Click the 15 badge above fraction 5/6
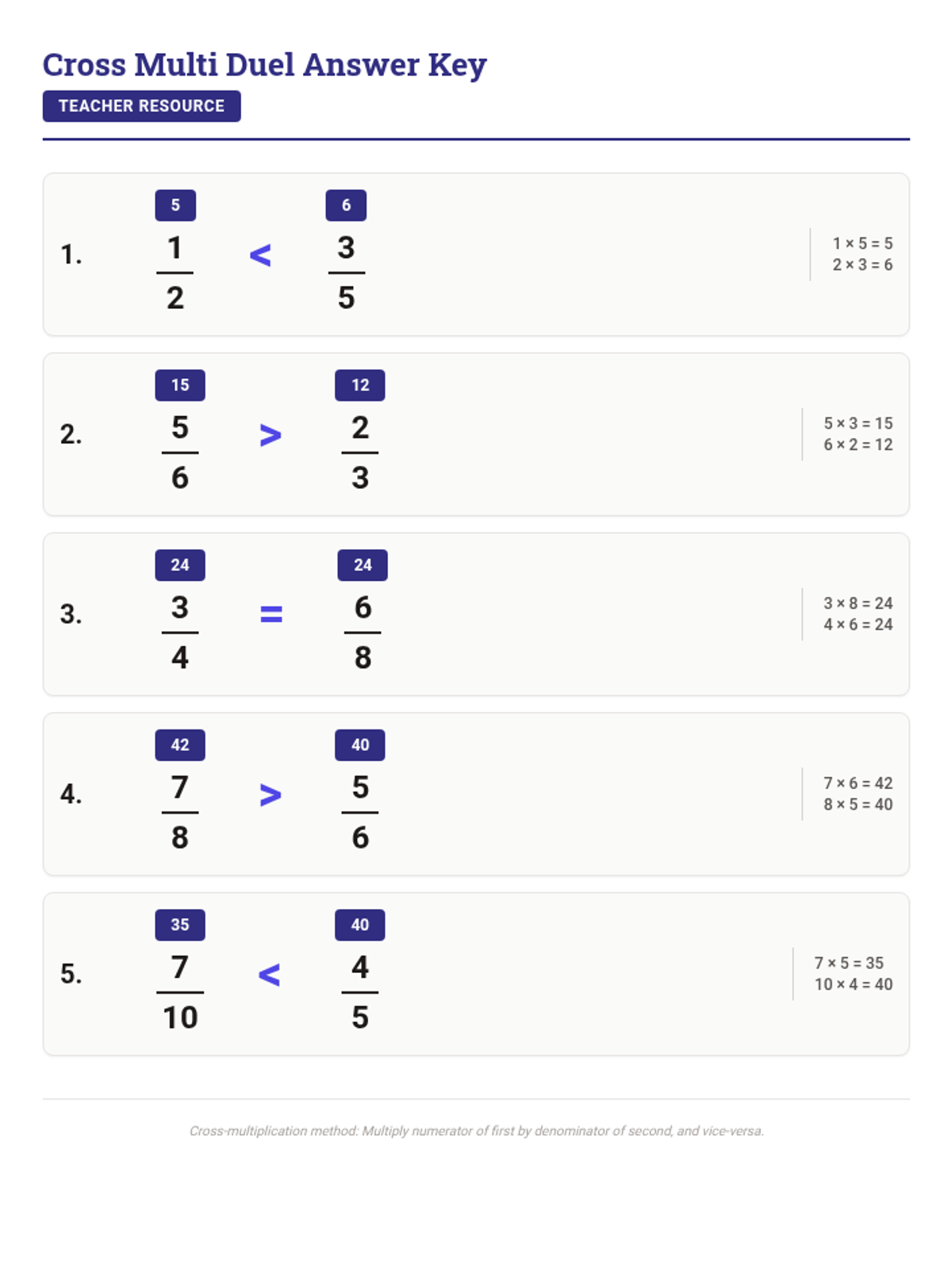The height and width of the screenshot is (1270, 952). tap(180, 385)
